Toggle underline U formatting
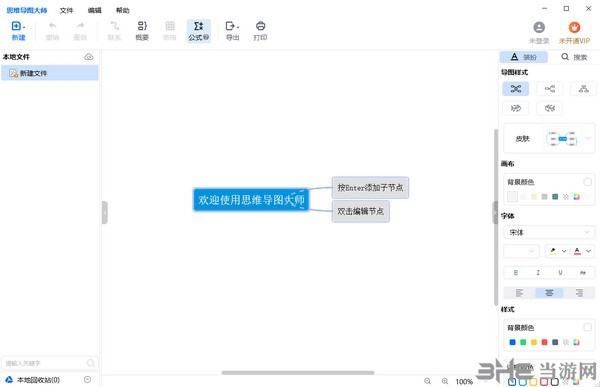 (560, 273)
